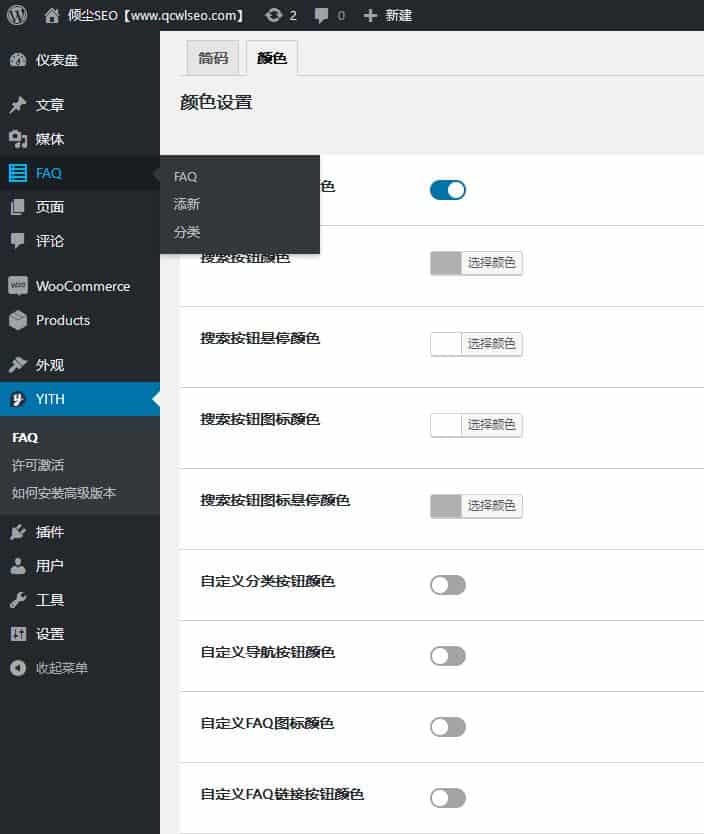Choose 添新 in FAQ flyout submenu

pyautogui.click(x=186, y=204)
